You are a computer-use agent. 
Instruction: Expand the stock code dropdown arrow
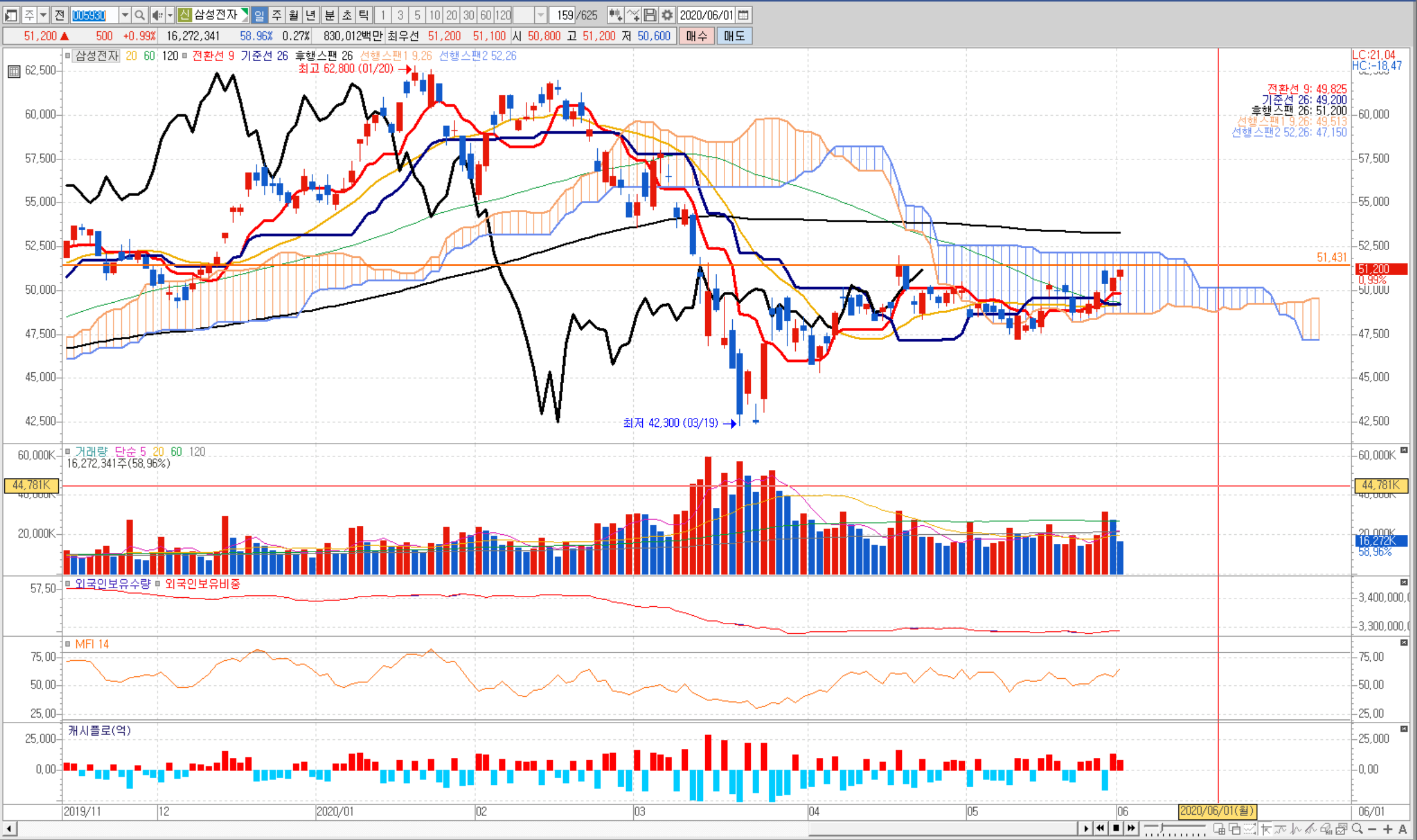[125, 15]
